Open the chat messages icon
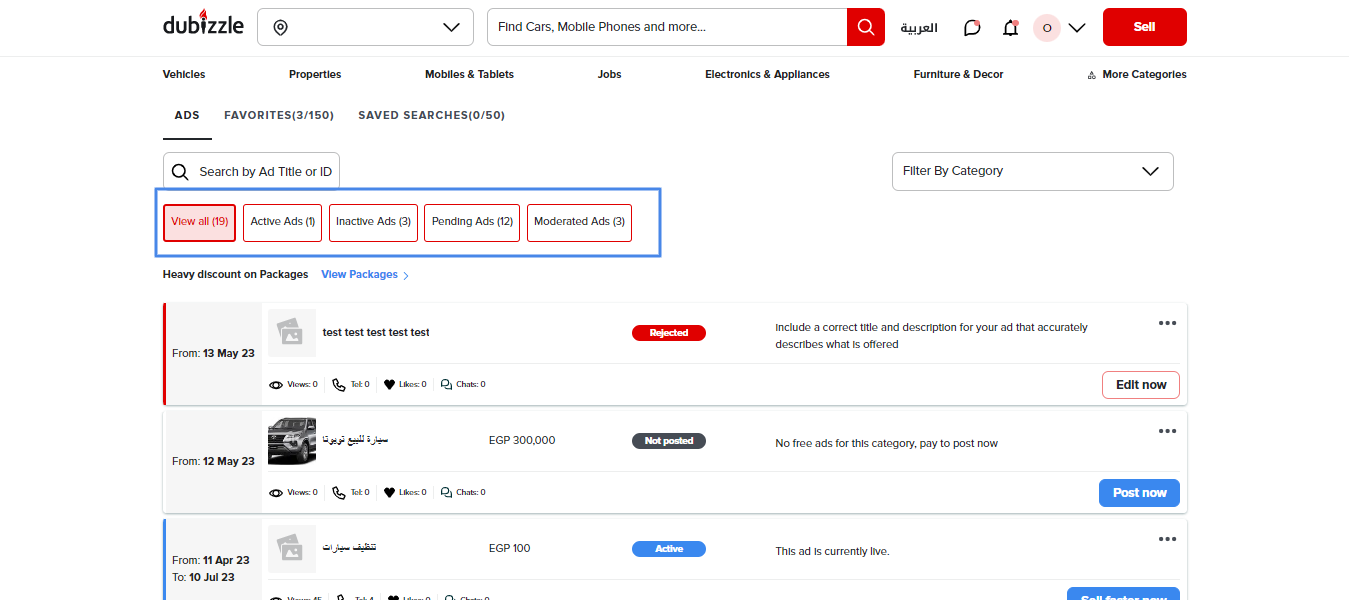Image resolution: width=1349 pixels, height=600 pixels. click(972, 28)
